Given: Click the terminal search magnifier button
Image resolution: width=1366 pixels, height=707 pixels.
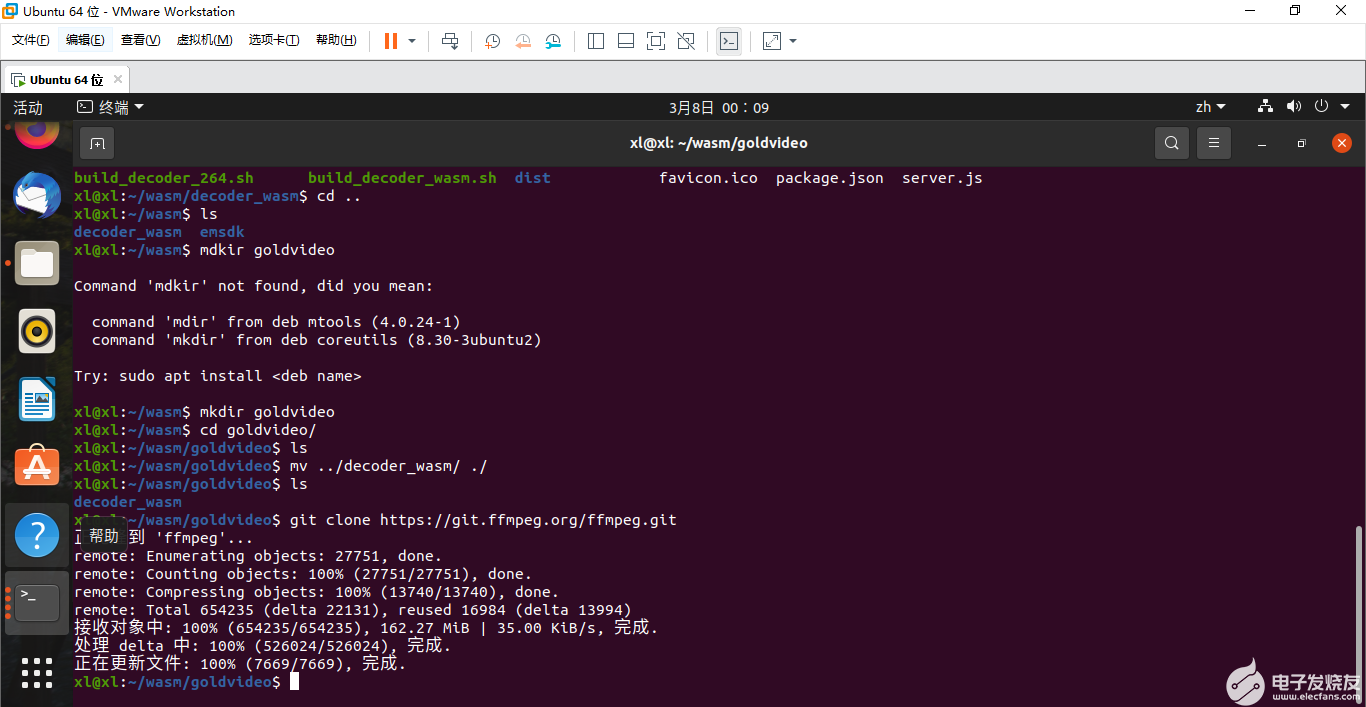Looking at the screenshot, I should click(1172, 143).
